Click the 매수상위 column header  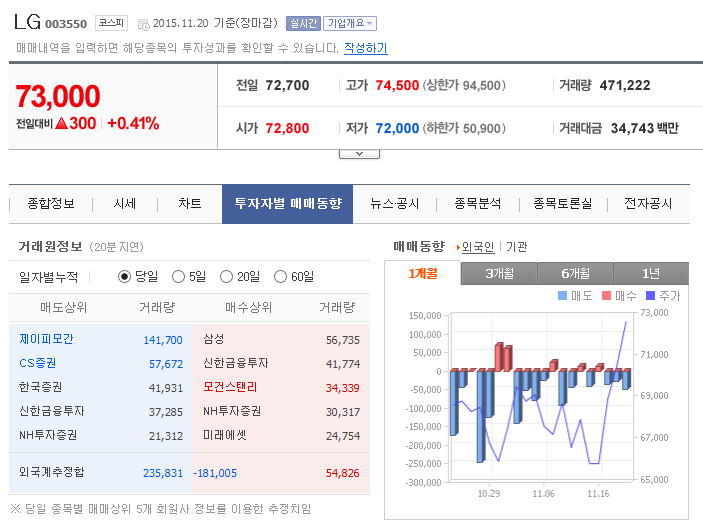coord(248,308)
